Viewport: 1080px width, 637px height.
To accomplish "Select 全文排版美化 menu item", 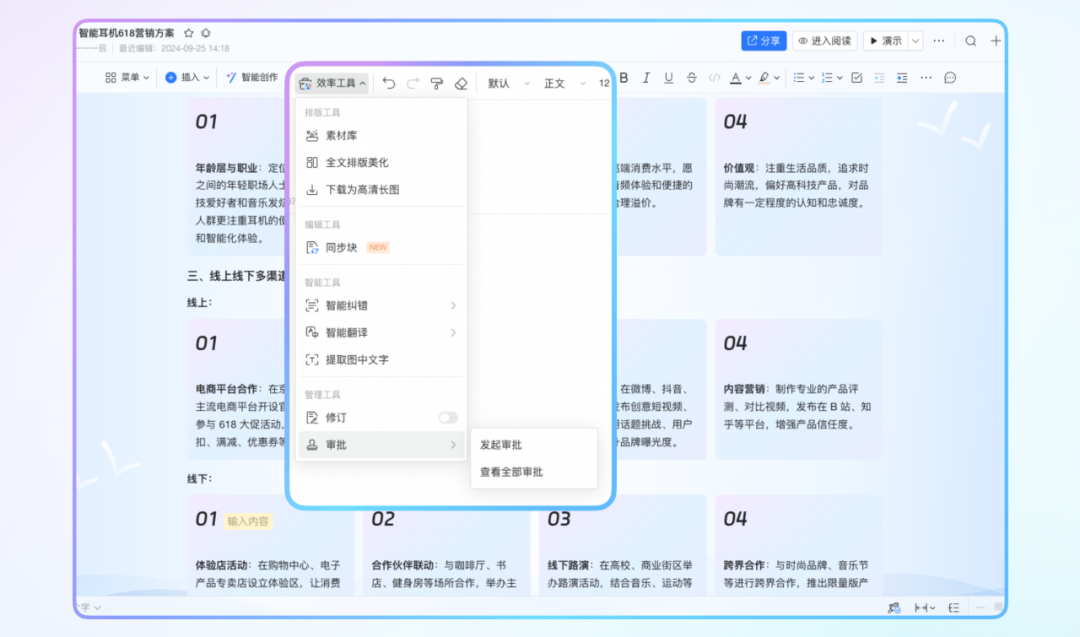I will point(357,162).
